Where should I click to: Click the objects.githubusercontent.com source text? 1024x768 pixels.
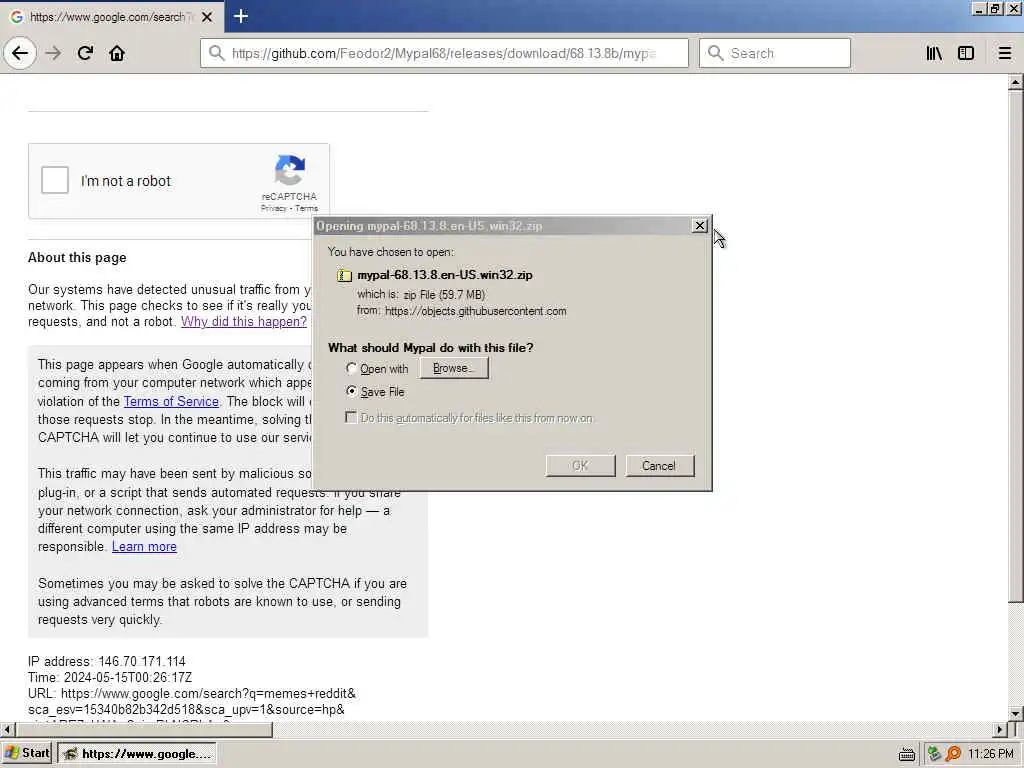[475, 311]
